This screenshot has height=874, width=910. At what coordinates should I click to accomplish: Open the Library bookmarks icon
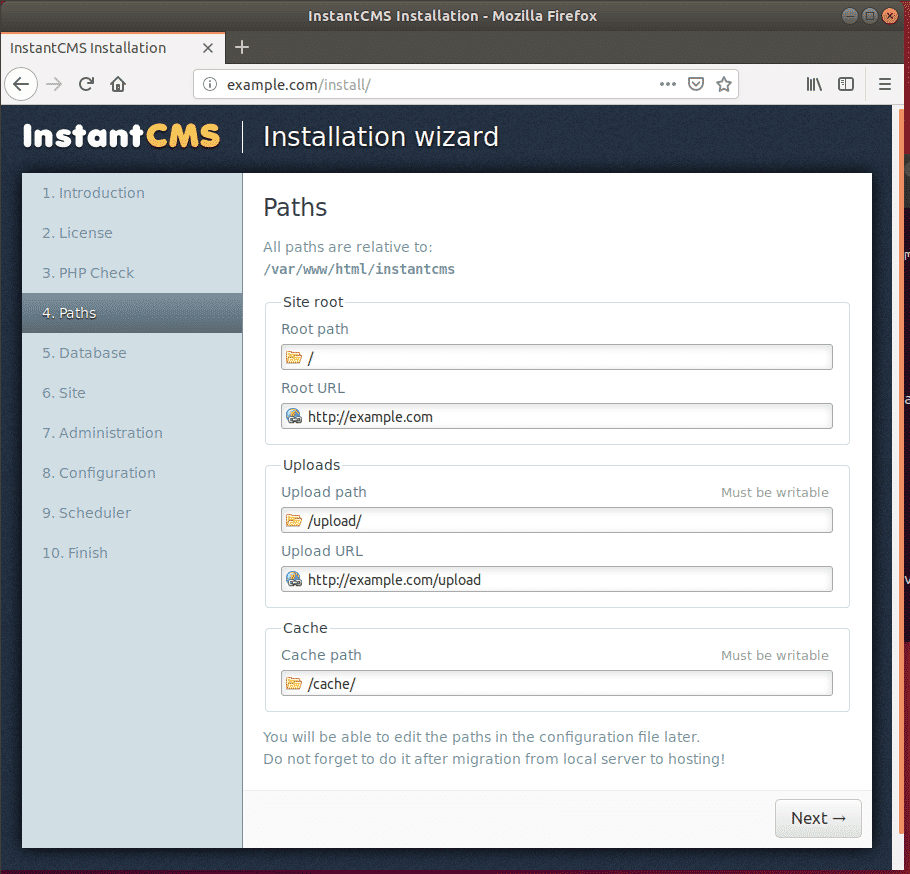(814, 84)
